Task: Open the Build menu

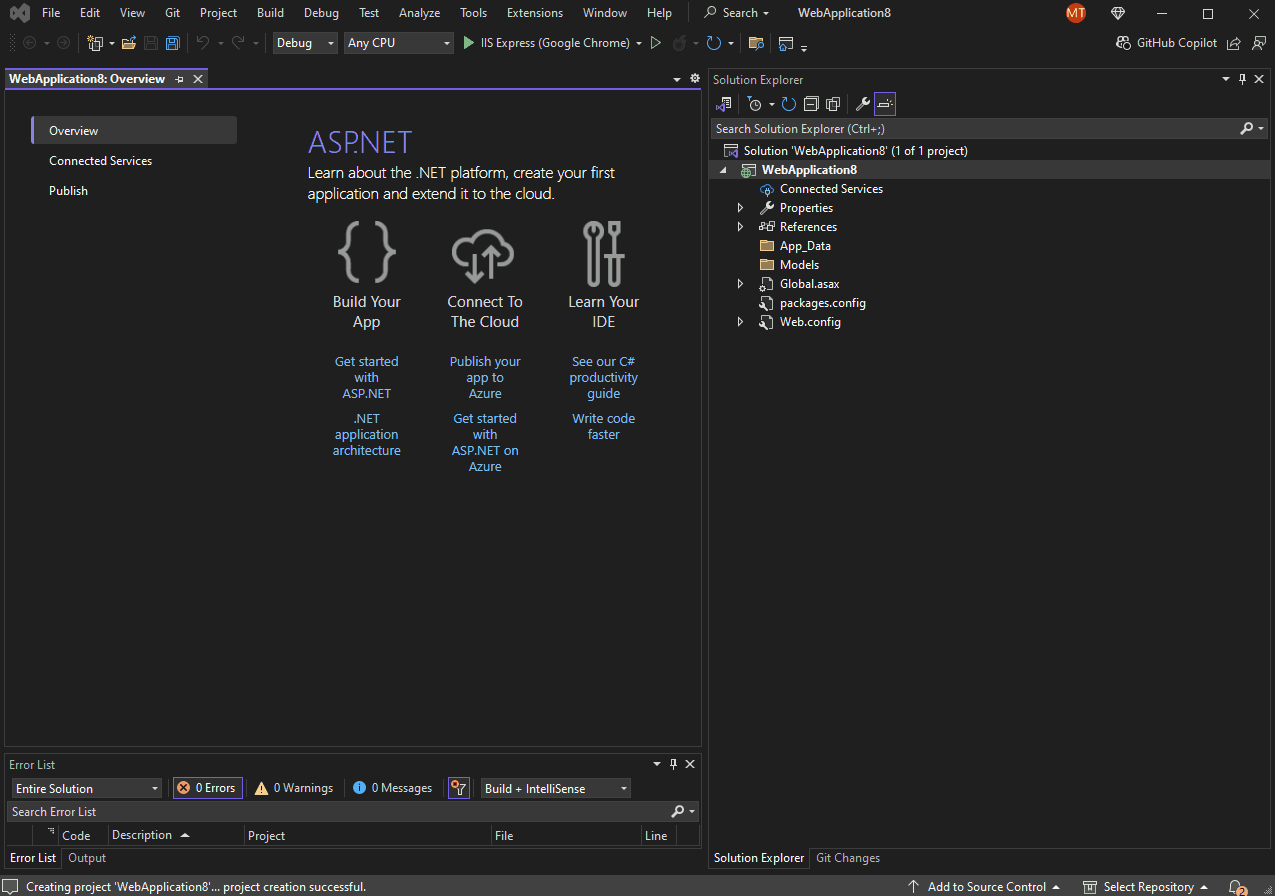Action: click(270, 13)
